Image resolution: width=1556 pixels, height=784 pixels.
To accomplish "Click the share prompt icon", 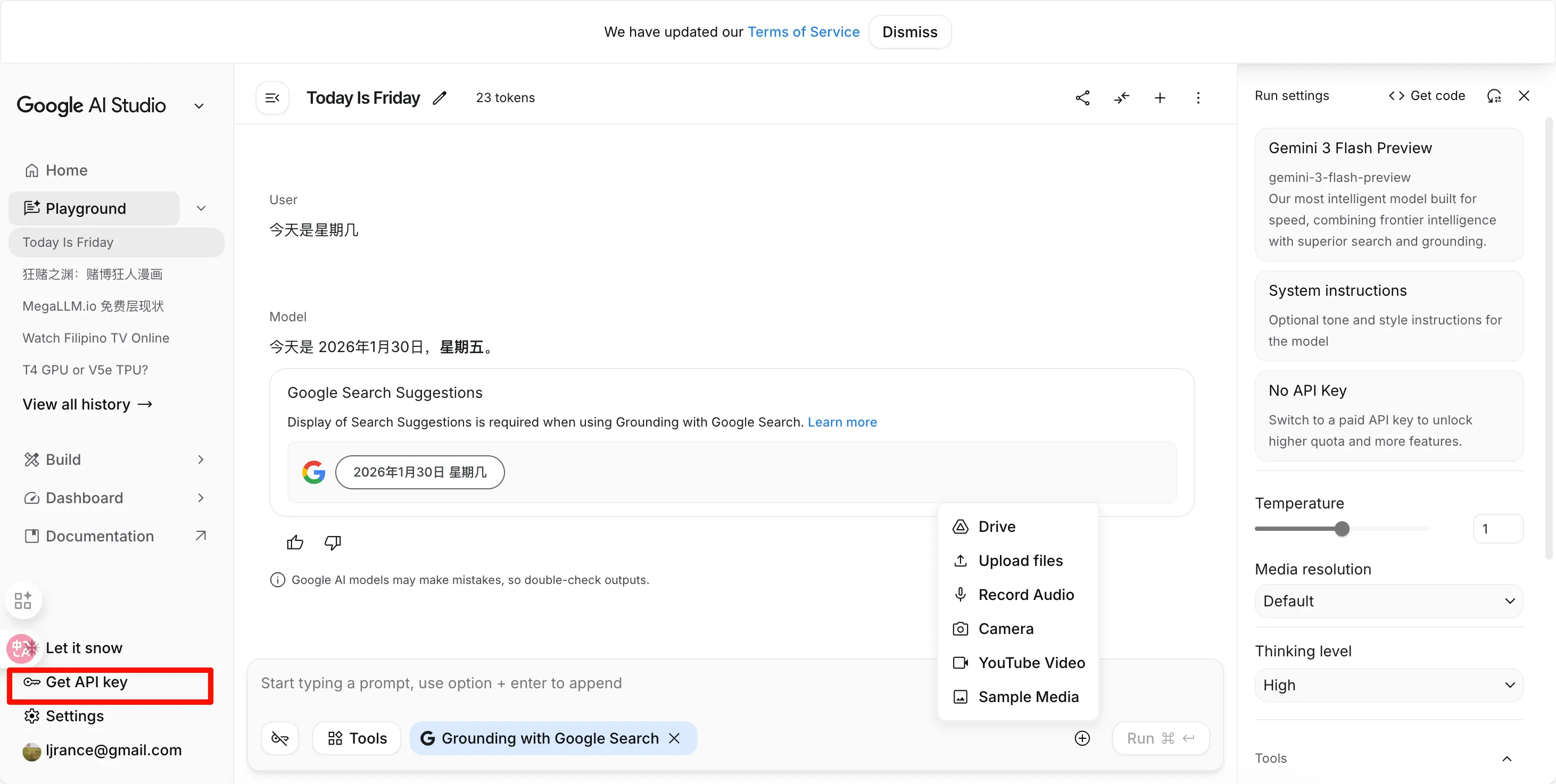I will coord(1082,98).
